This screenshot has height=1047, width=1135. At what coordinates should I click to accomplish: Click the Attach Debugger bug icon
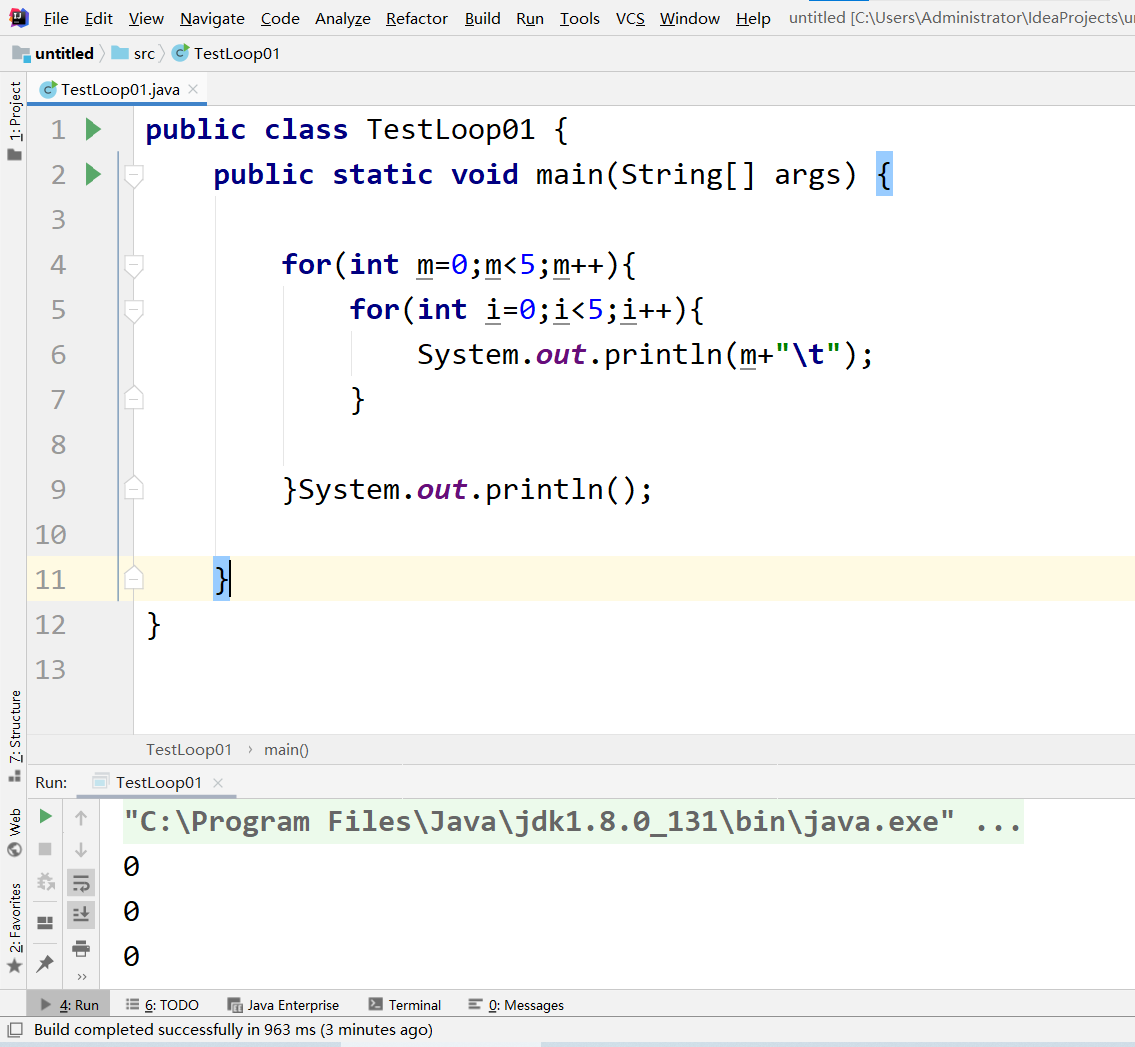click(46, 881)
